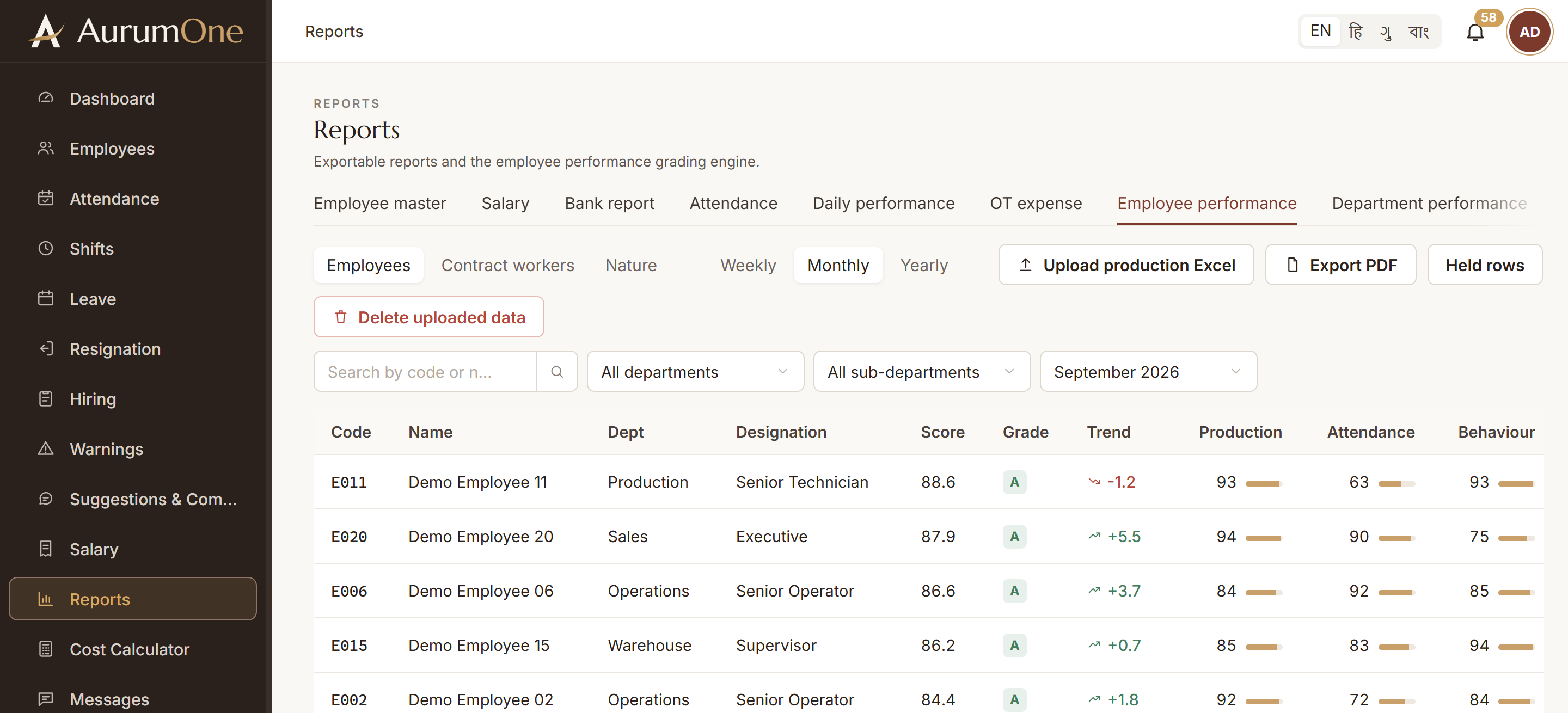The image size is (1568, 713).
Task: Open Suggestions & Com... in sidebar
Action: point(133,499)
